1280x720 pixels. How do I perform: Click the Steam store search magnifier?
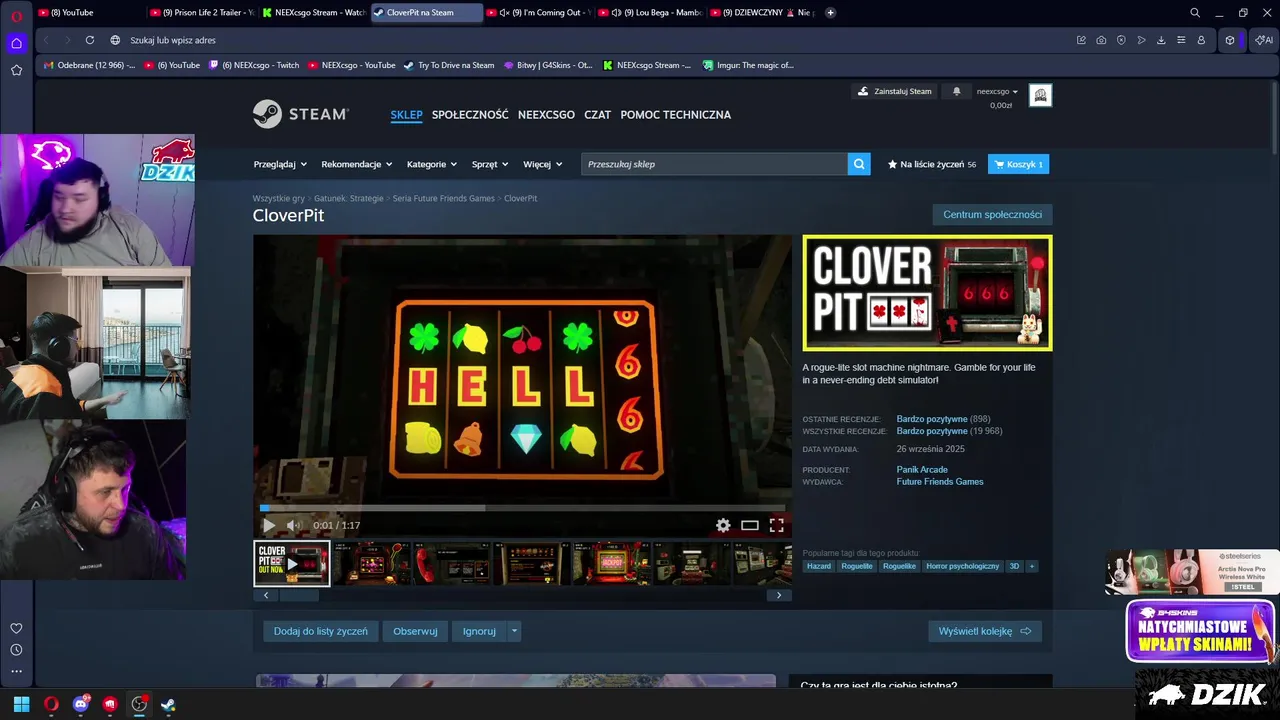859,164
